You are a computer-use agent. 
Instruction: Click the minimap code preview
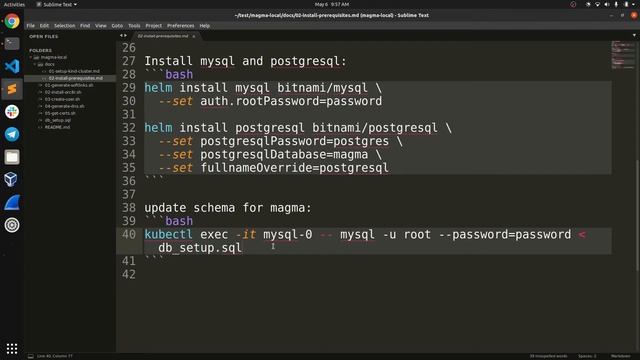[623, 55]
